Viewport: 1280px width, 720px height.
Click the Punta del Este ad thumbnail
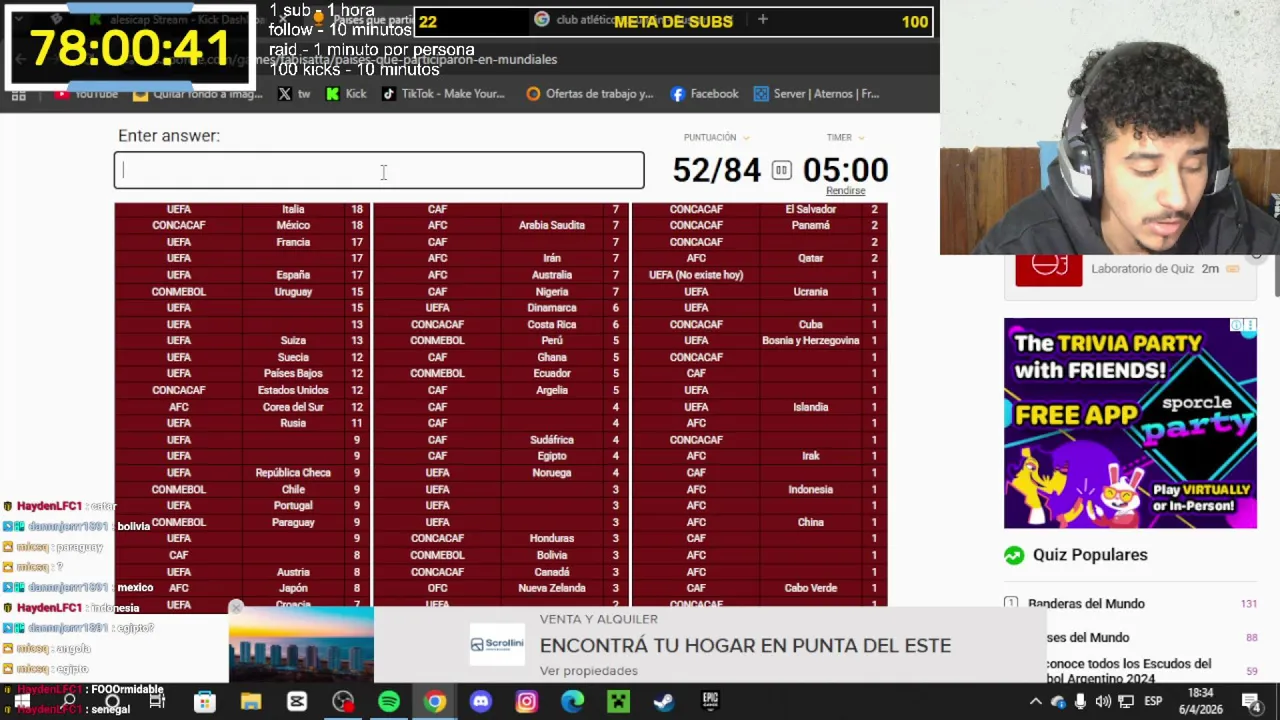(301, 645)
